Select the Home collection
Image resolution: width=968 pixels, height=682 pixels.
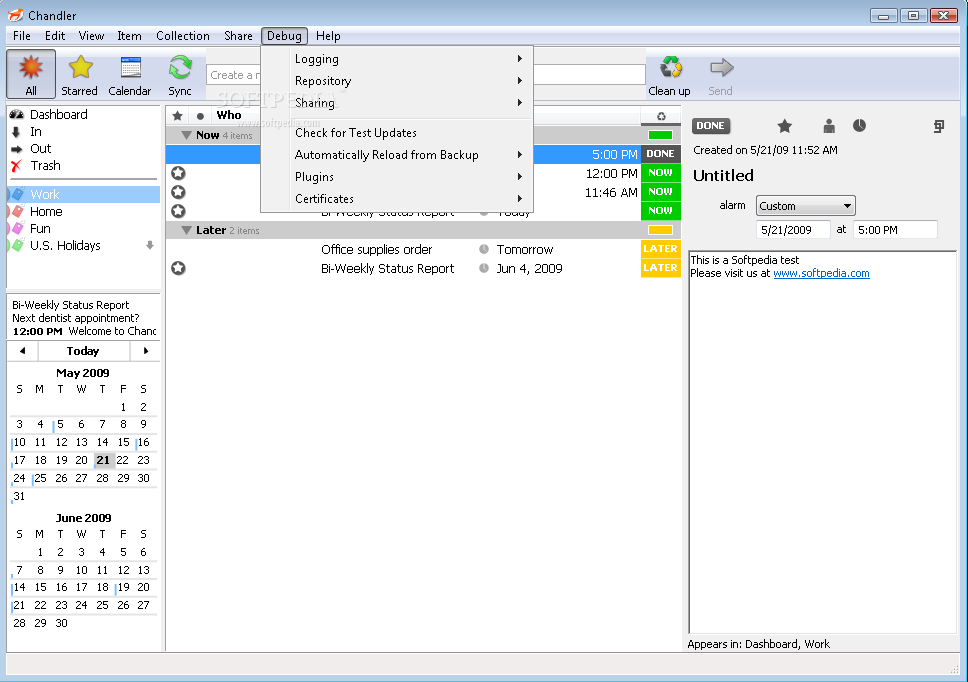[x=46, y=212]
